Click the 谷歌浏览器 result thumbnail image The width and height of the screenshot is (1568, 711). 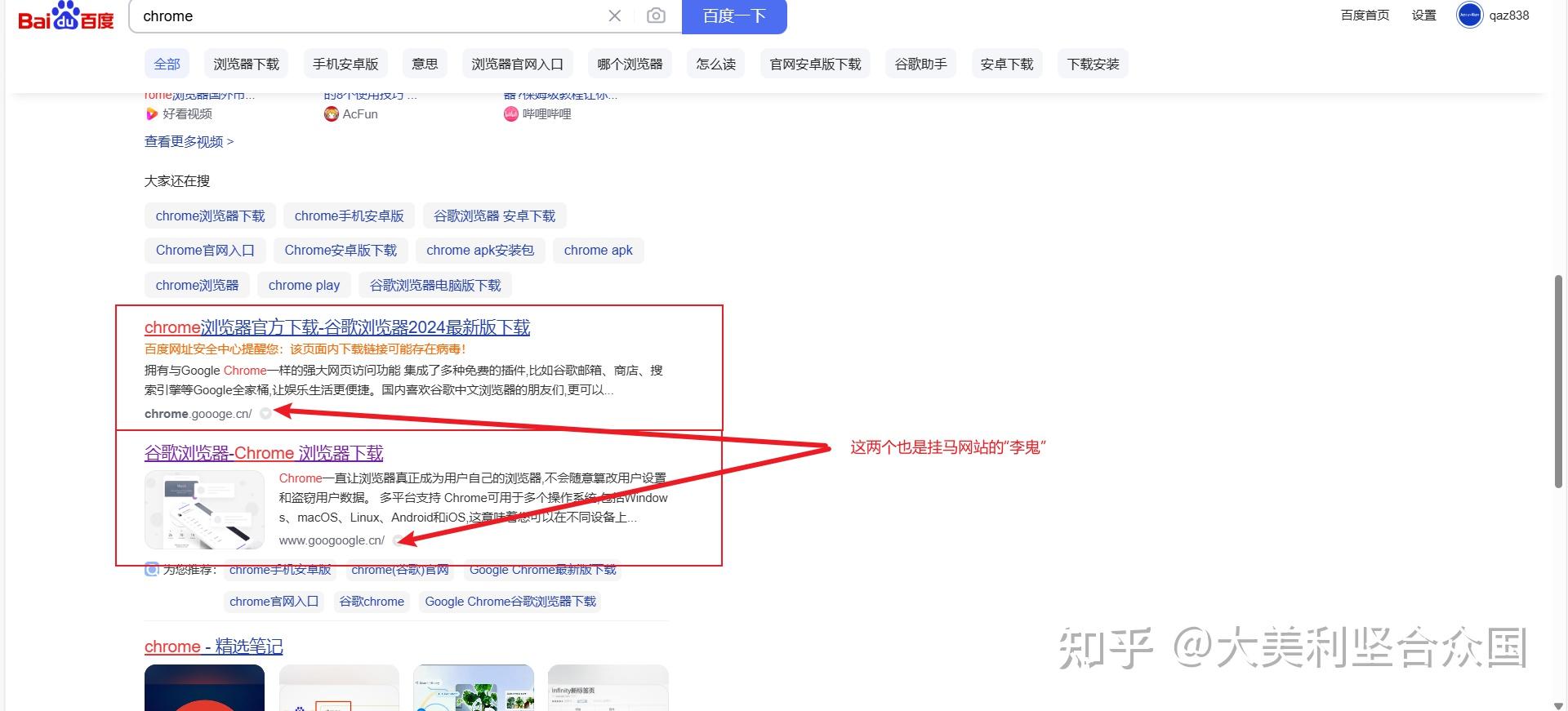204,509
